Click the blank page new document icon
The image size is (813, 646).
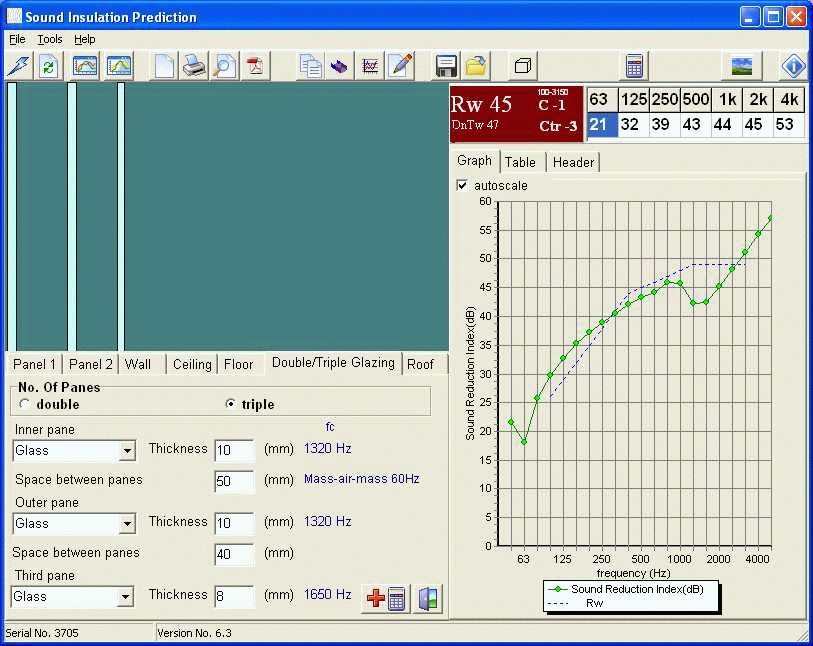[x=164, y=66]
